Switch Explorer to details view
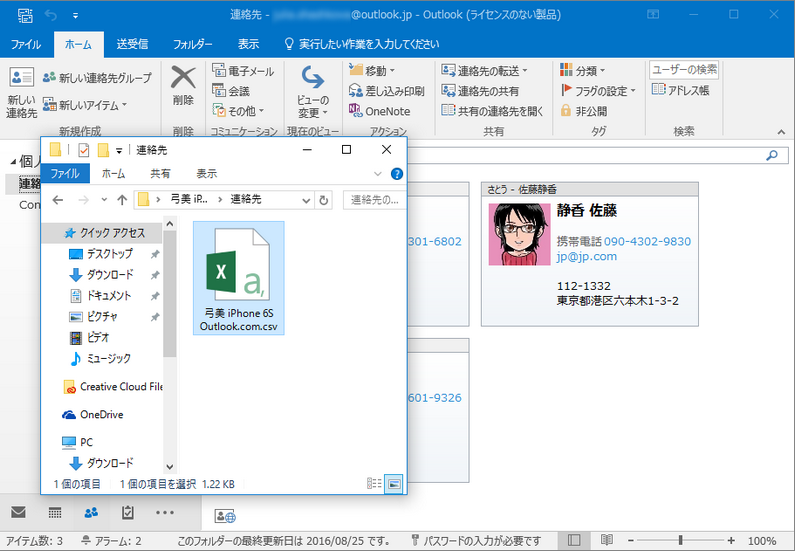Viewport: 795px width, 551px height. [374, 484]
